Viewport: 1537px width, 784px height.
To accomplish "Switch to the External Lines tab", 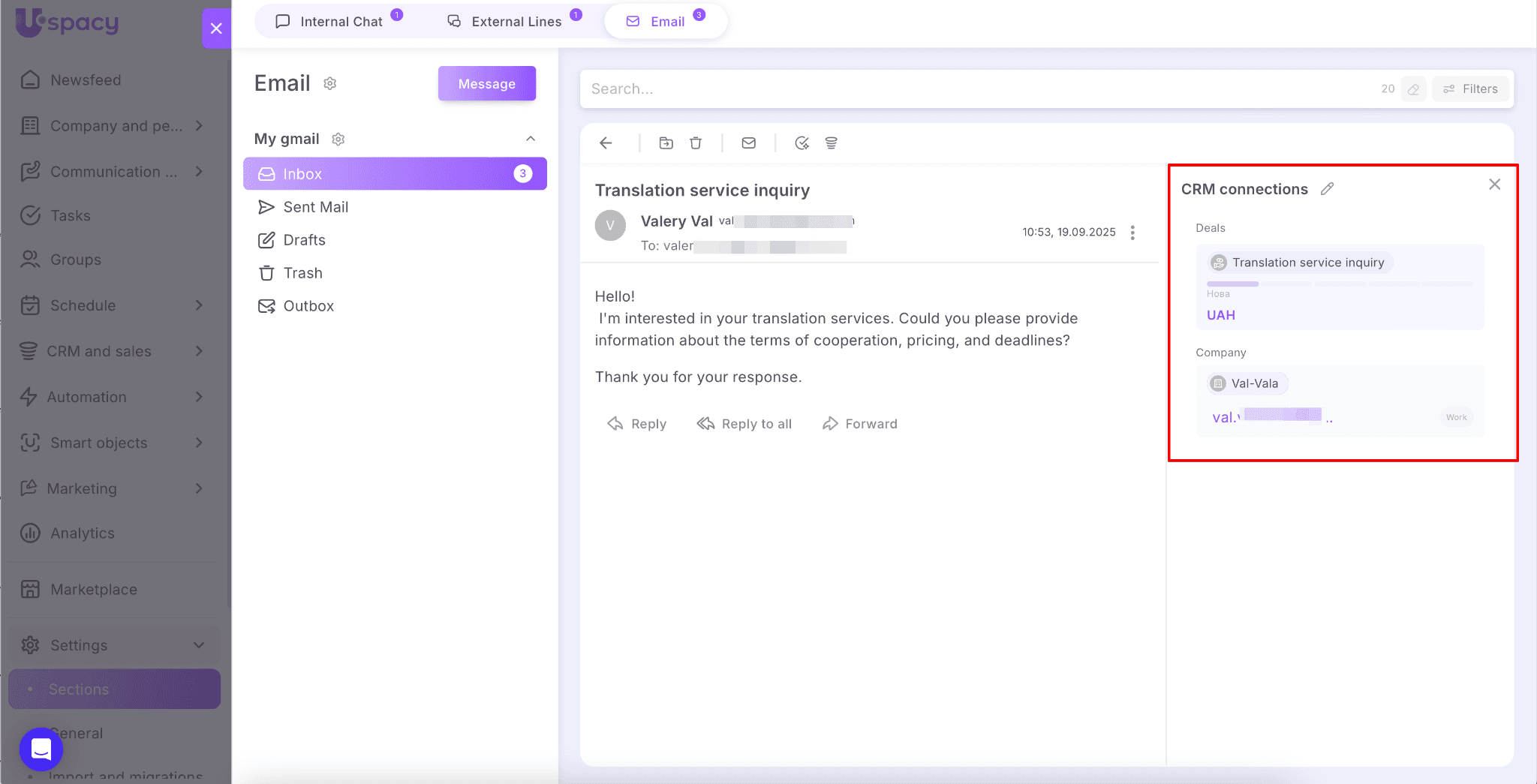I will coord(515,22).
